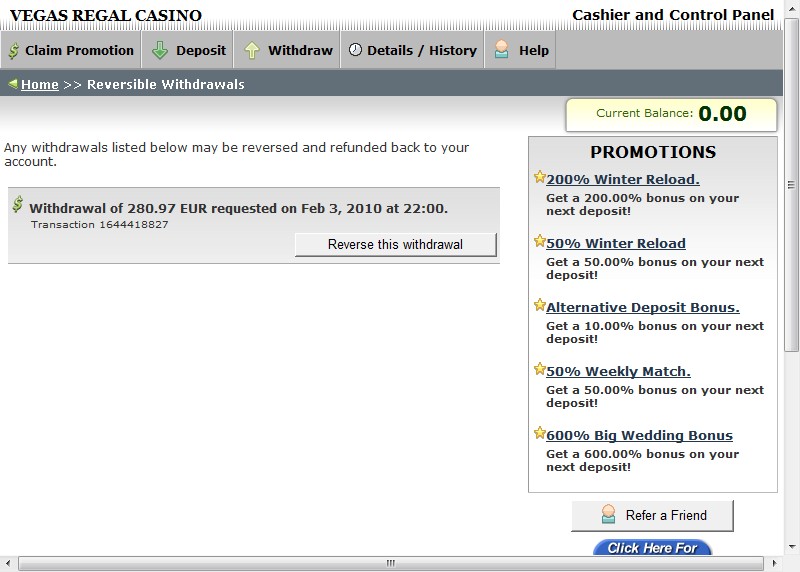Viewport: 800px width, 572px height.
Task: Click the Withdrawal of 280.97 EUR text
Action: [x=238, y=208]
